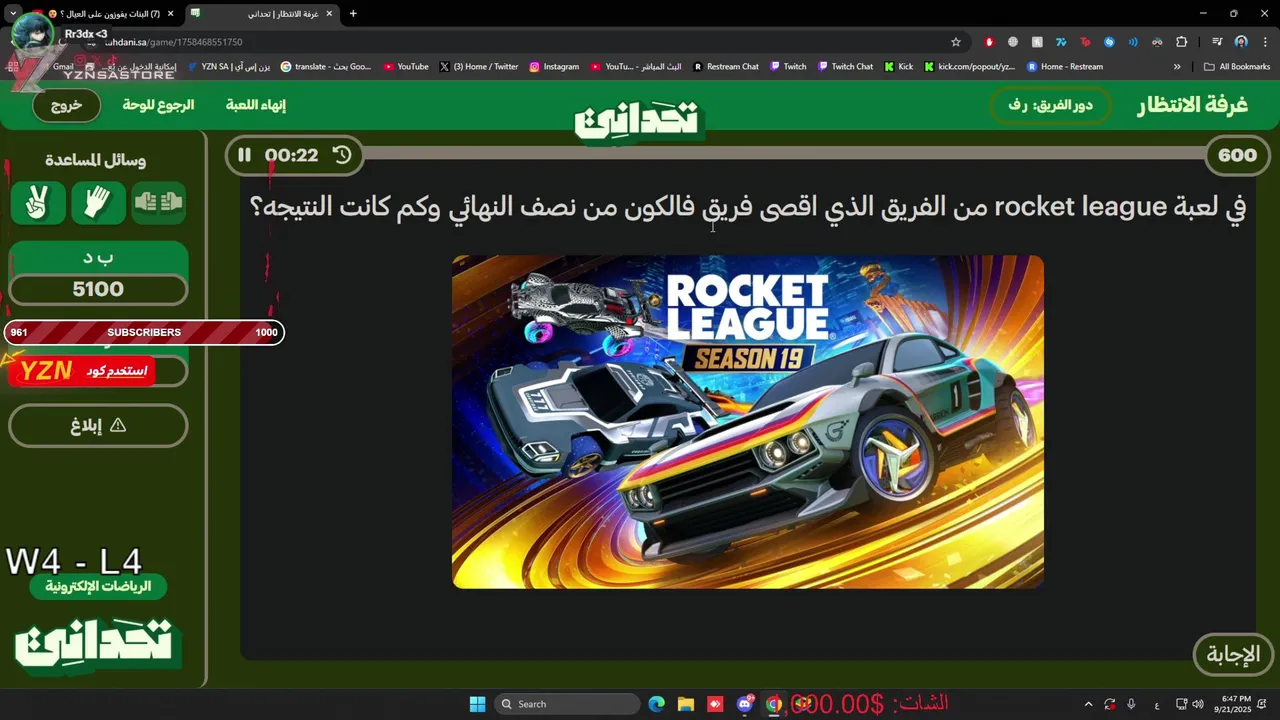
Task: Switch to the غرفة الانتظار | تحداني tab
Action: [263, 14]
